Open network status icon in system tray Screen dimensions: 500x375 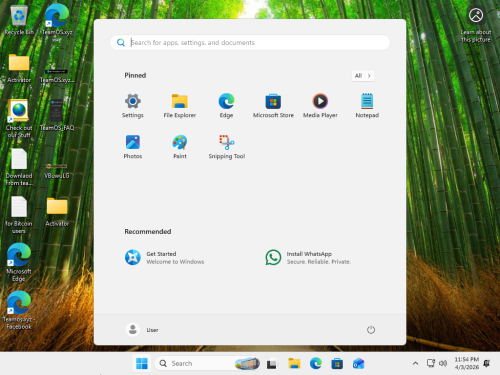pyautogui.click(x=431, y=363)
